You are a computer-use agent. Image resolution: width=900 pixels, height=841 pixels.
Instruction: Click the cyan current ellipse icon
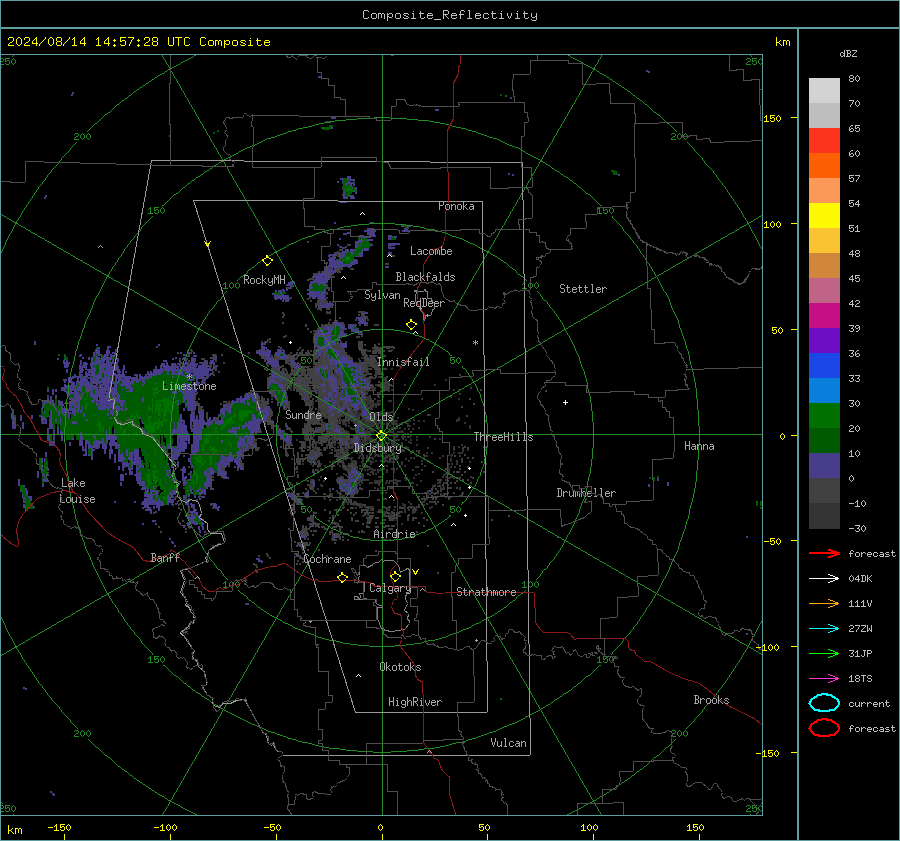[x=824, y=703]
